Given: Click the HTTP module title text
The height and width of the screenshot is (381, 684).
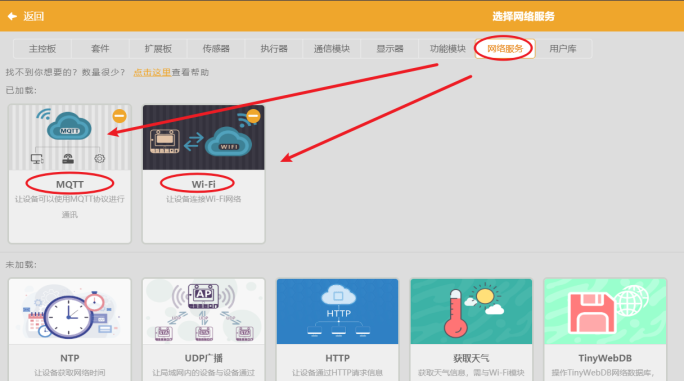Looking at the screenshot, I should point(338,358).
